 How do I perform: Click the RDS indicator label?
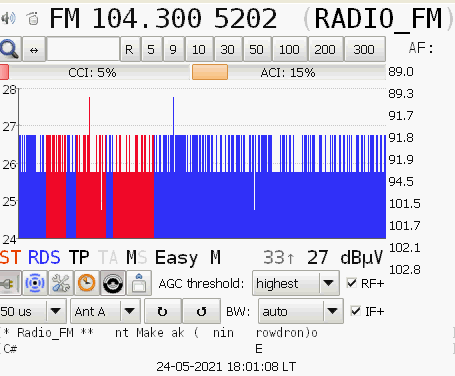tap(44, 258)
